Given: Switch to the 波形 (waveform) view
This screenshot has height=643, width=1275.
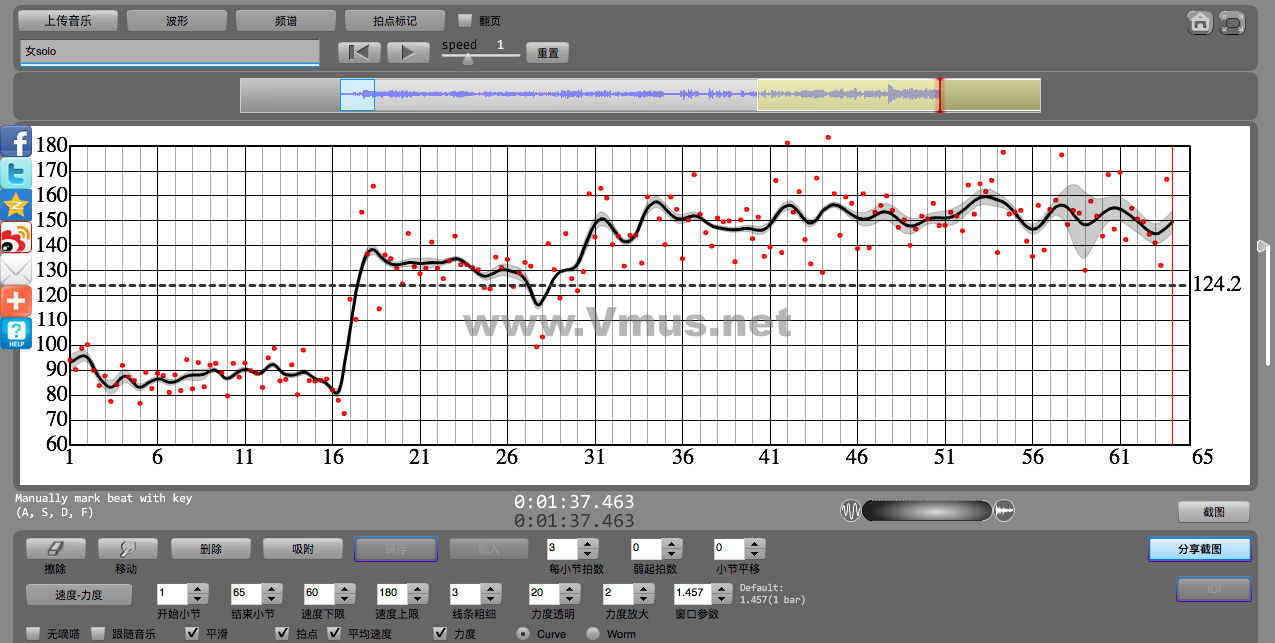Looking at the screenshot, I should pos(177,20).
